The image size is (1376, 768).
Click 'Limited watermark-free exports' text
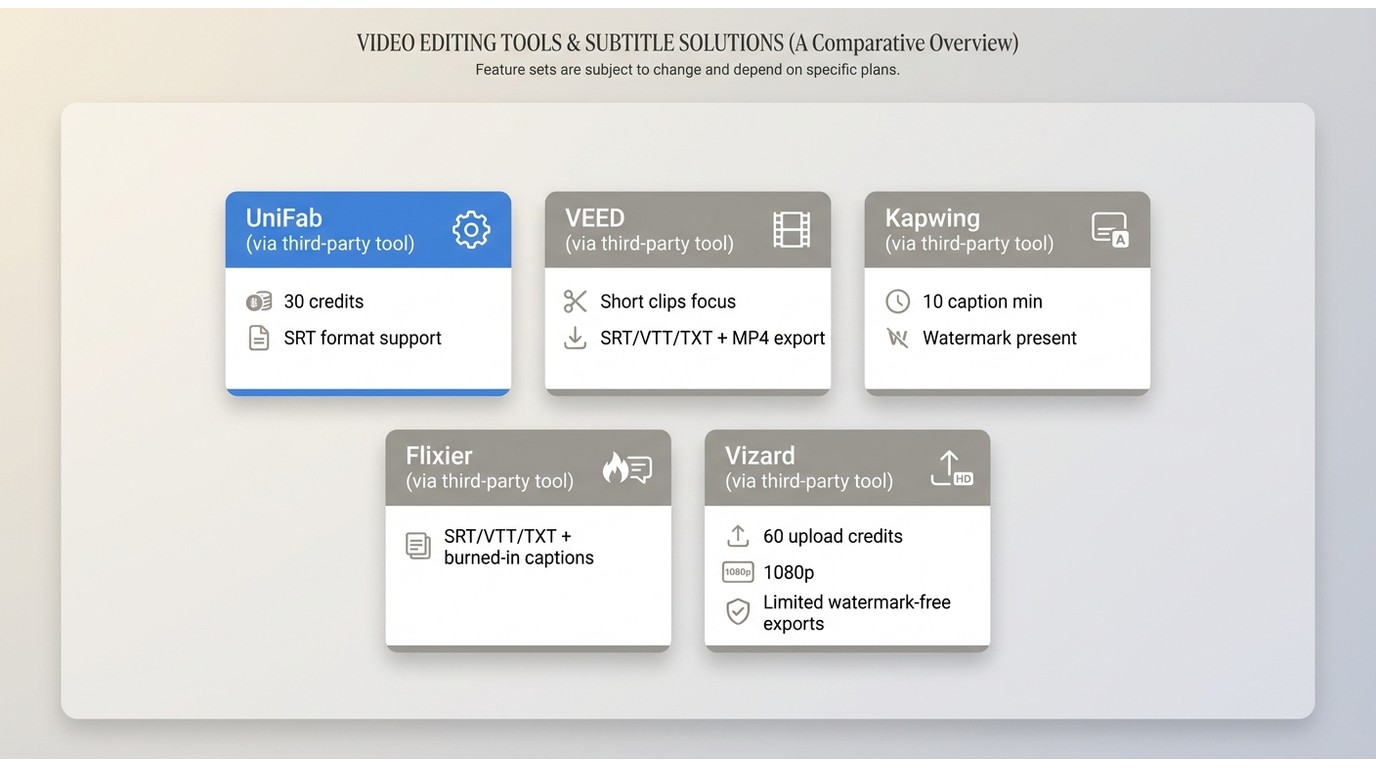click(x=857, y=613)
